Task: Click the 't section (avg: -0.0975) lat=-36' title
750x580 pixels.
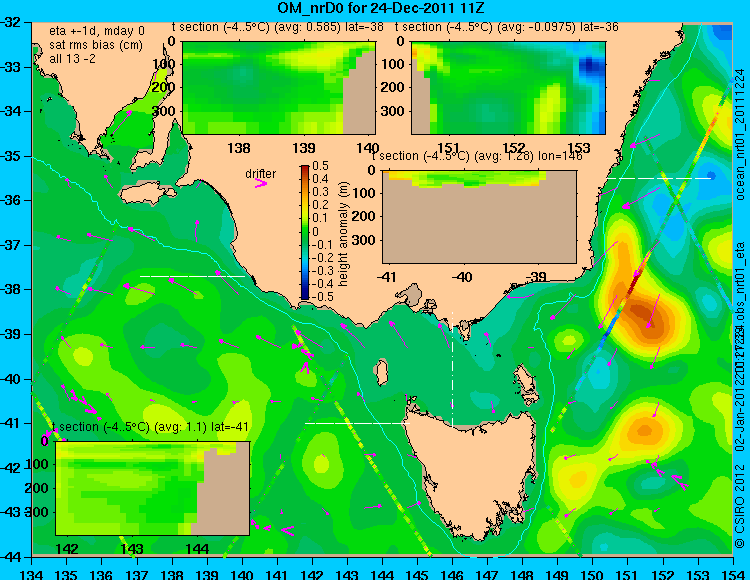Action: click(x=507, y=27)
